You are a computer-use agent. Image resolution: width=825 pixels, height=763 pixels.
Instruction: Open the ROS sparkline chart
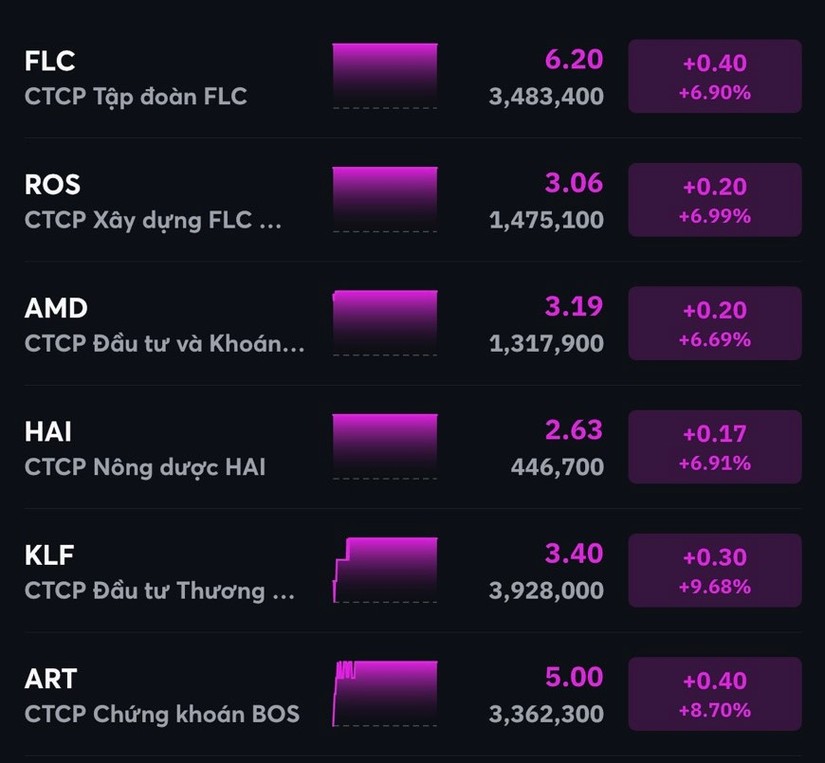pyautogui.click(x=385, y=200)
